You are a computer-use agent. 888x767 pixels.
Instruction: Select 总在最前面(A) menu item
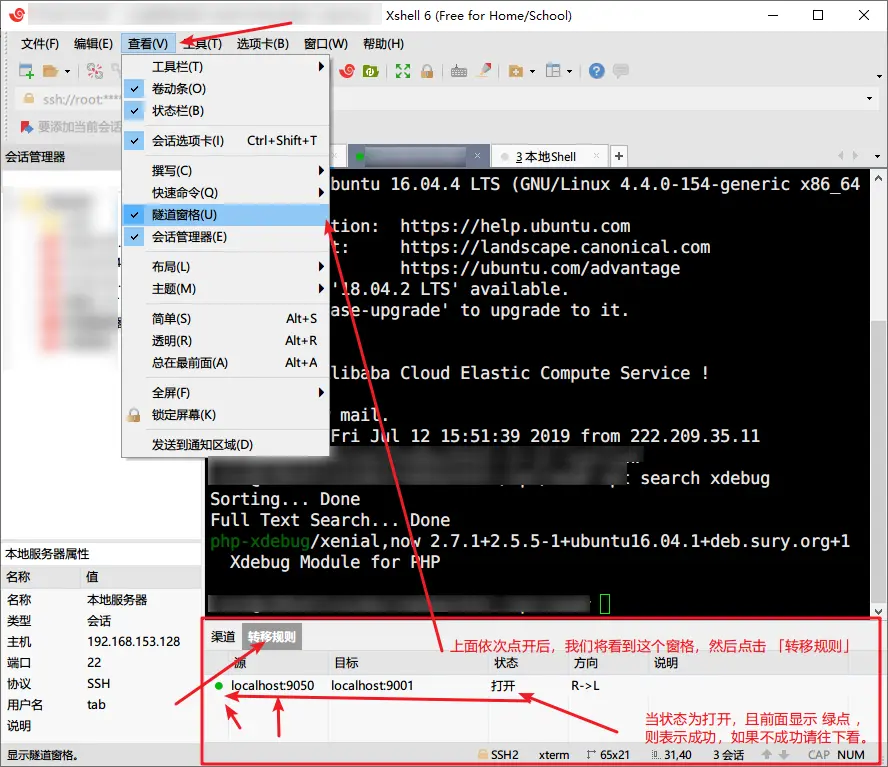click(x=225, y=363)
